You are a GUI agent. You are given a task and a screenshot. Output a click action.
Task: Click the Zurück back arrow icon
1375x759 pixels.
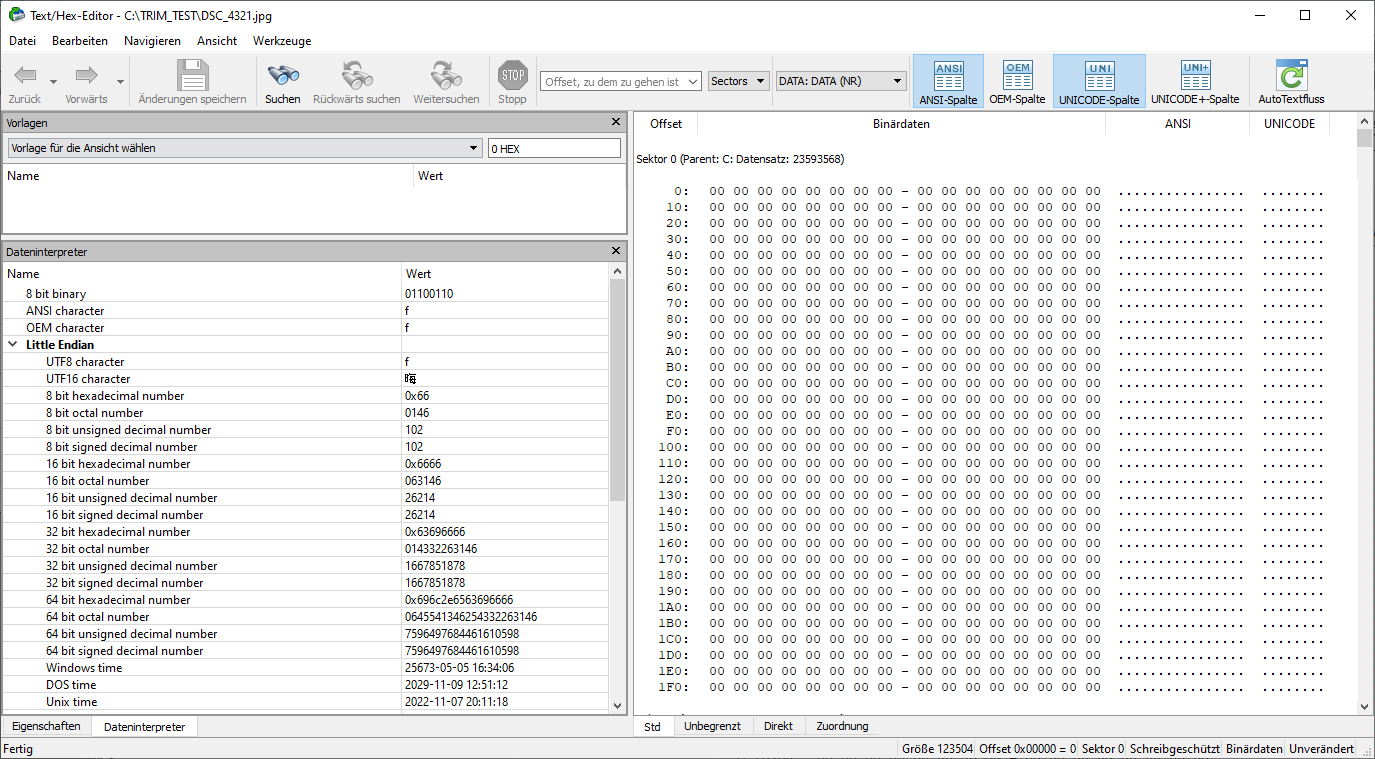tap(25, 75)
